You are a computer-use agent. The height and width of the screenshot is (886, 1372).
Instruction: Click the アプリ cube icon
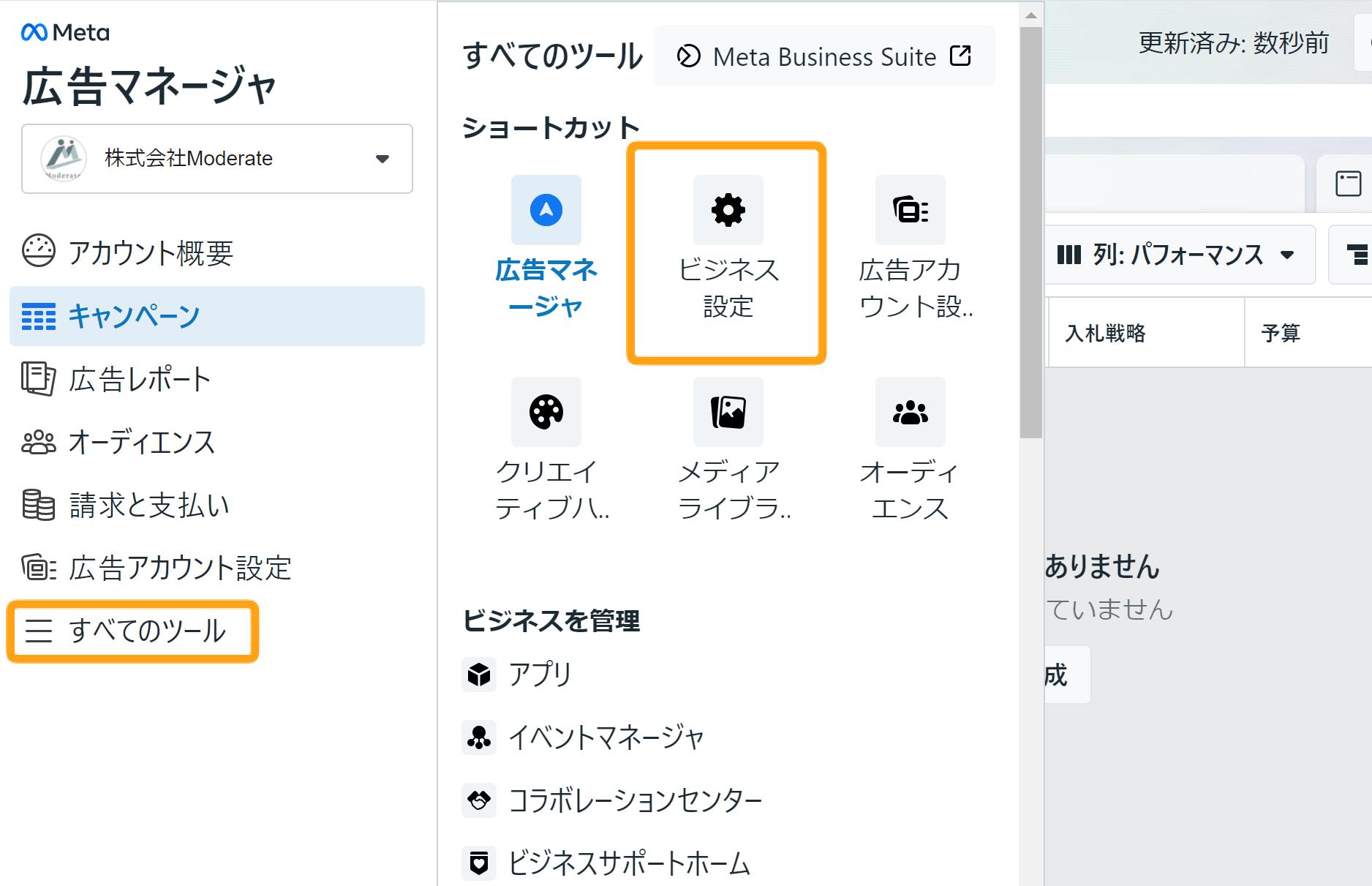479,674
